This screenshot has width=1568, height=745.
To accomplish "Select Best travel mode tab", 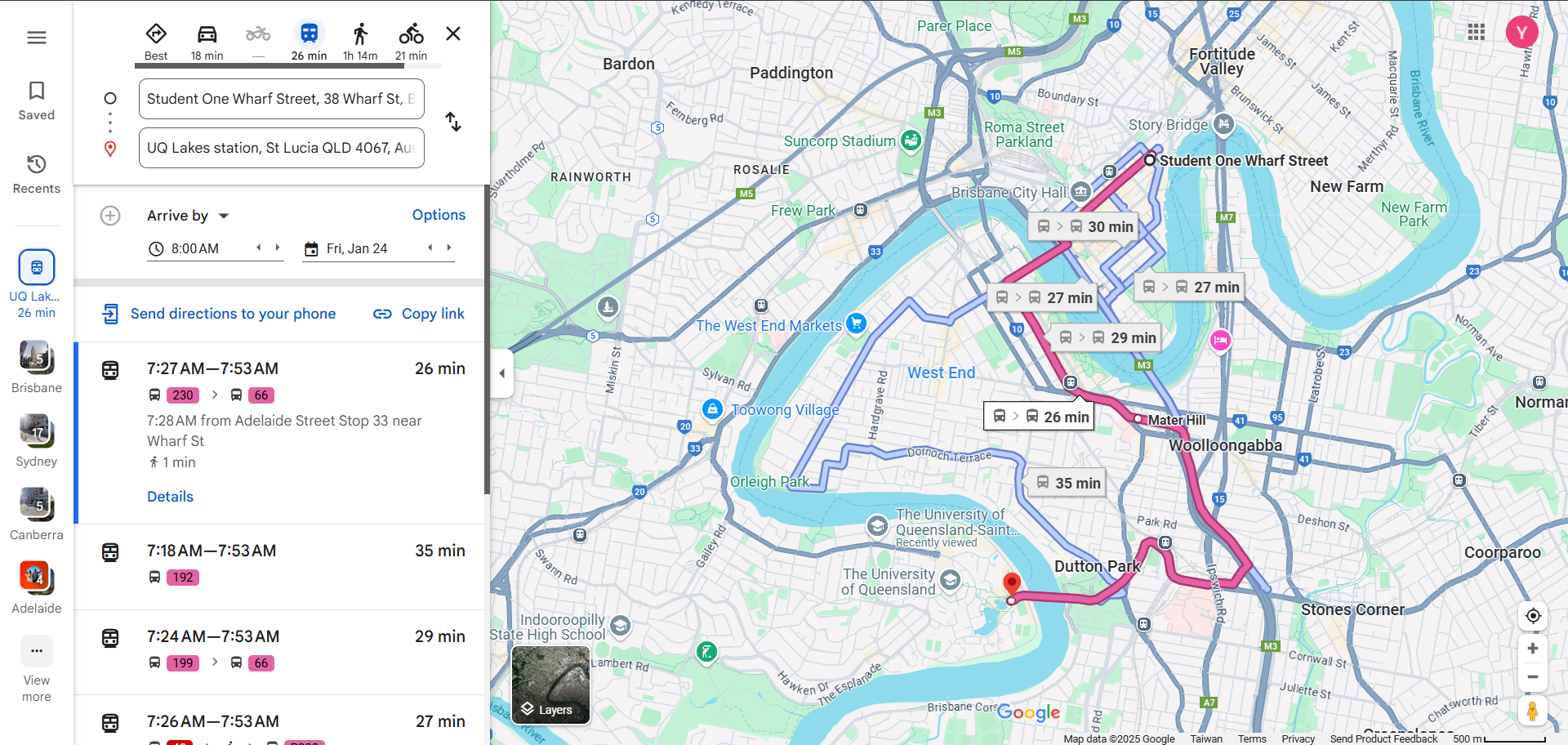I will click(x=156, y=41).
